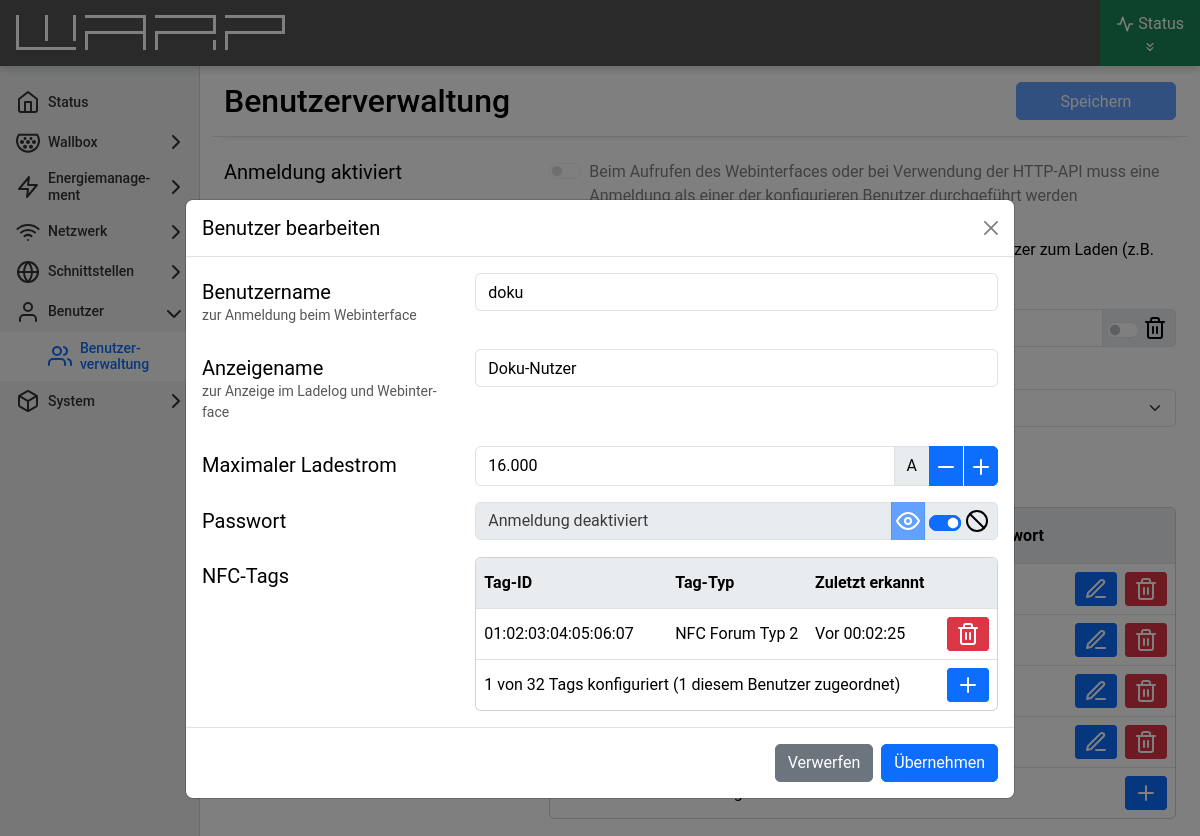Click the house icon beside Status

click(x=29, y=102)
